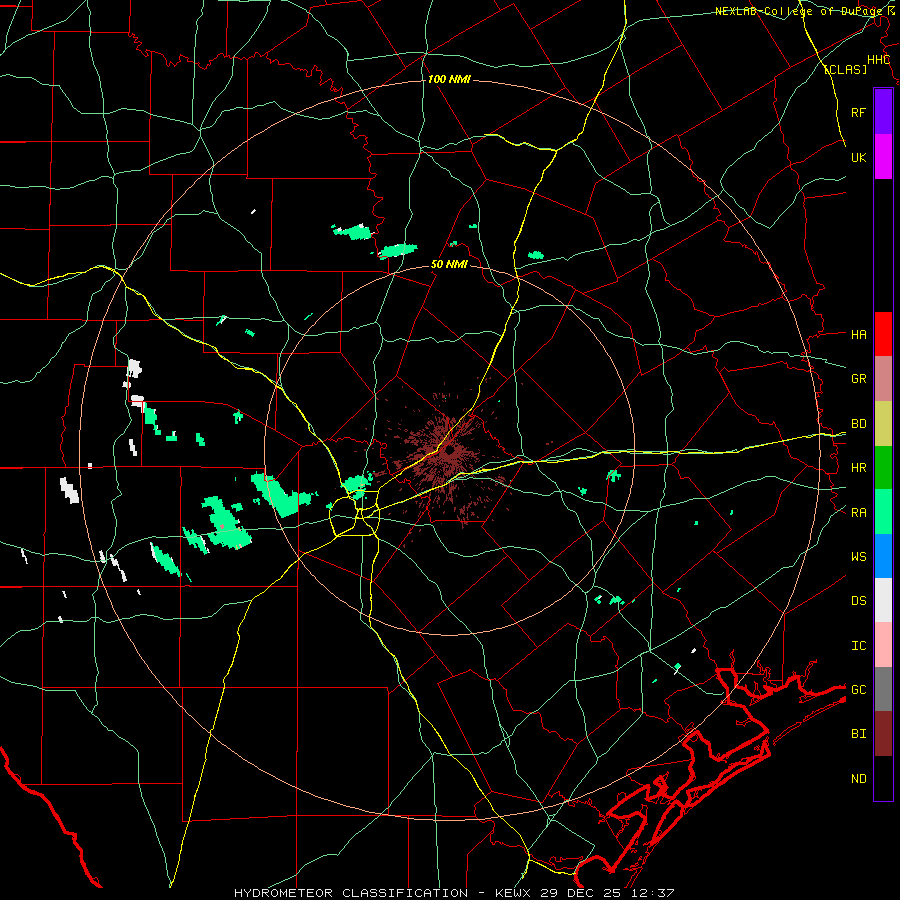Click the HA legend label

point(858,334)
